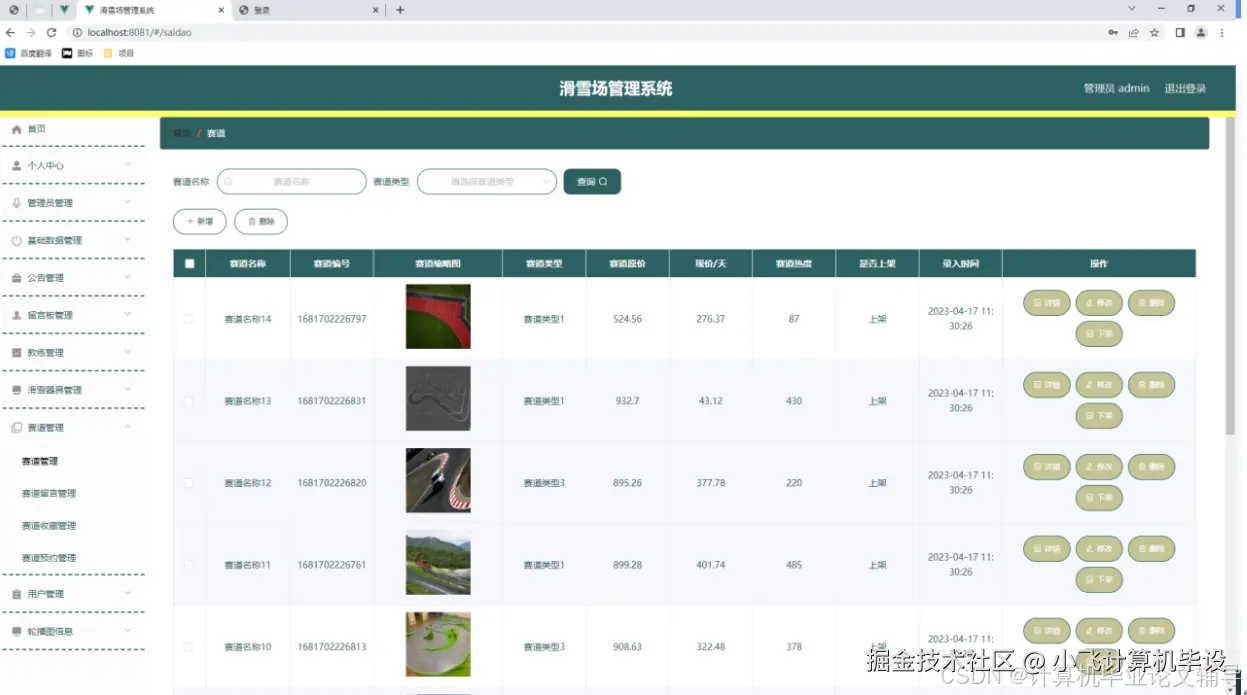Expand 公告管理 with its chevron
Image resolution: width=1247 pixels, height=695 pixels.
pyautogui.click(x=128, y=277)
